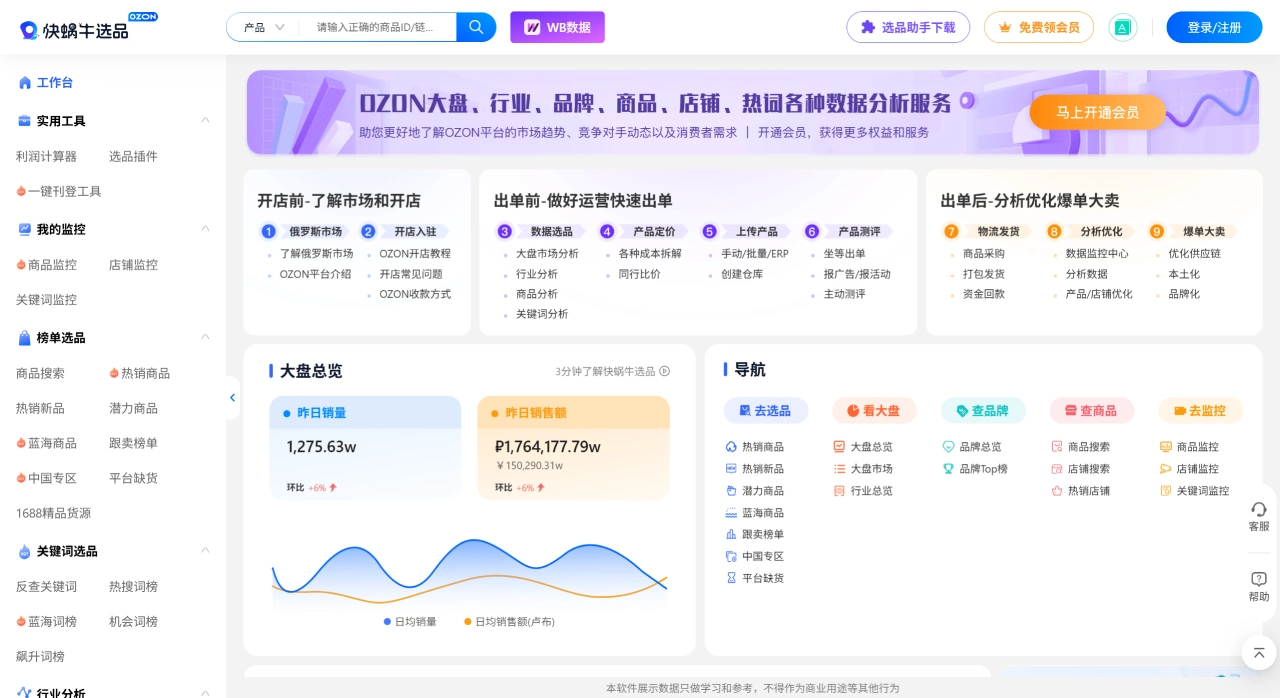Click the 昨日销量 stat card

(365, 448)
